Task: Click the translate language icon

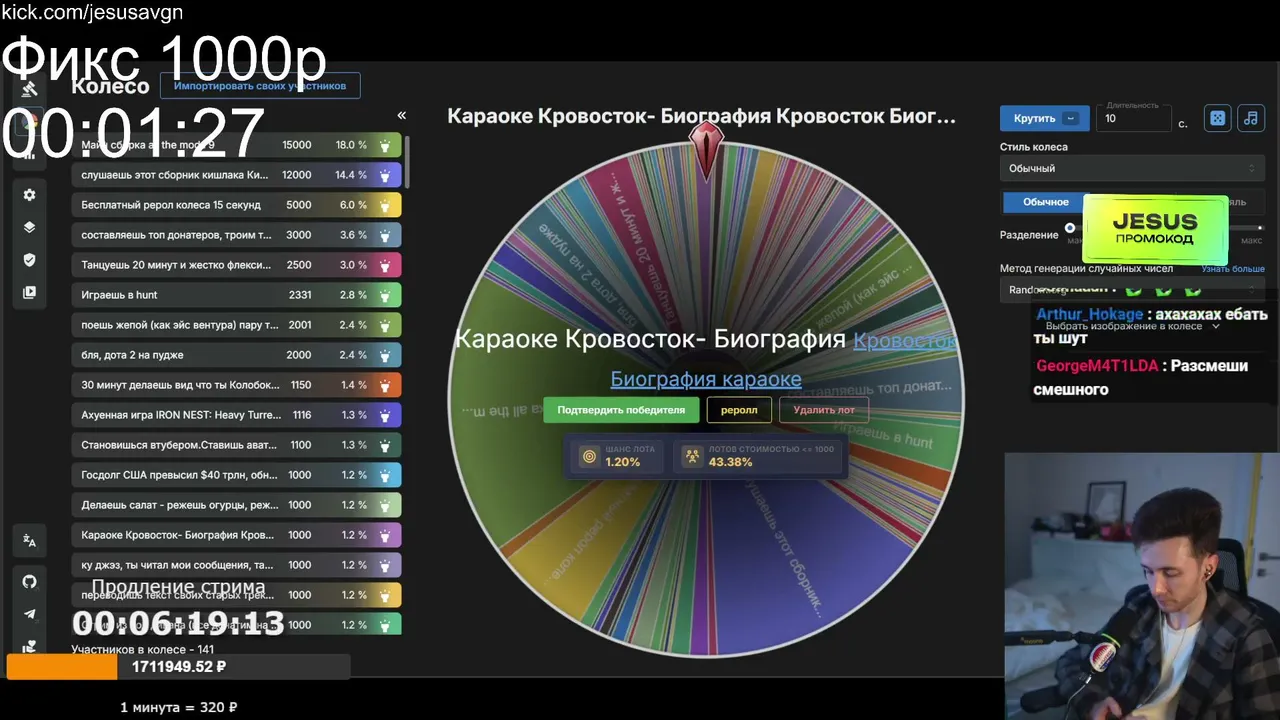Action: tap(30, 541)
